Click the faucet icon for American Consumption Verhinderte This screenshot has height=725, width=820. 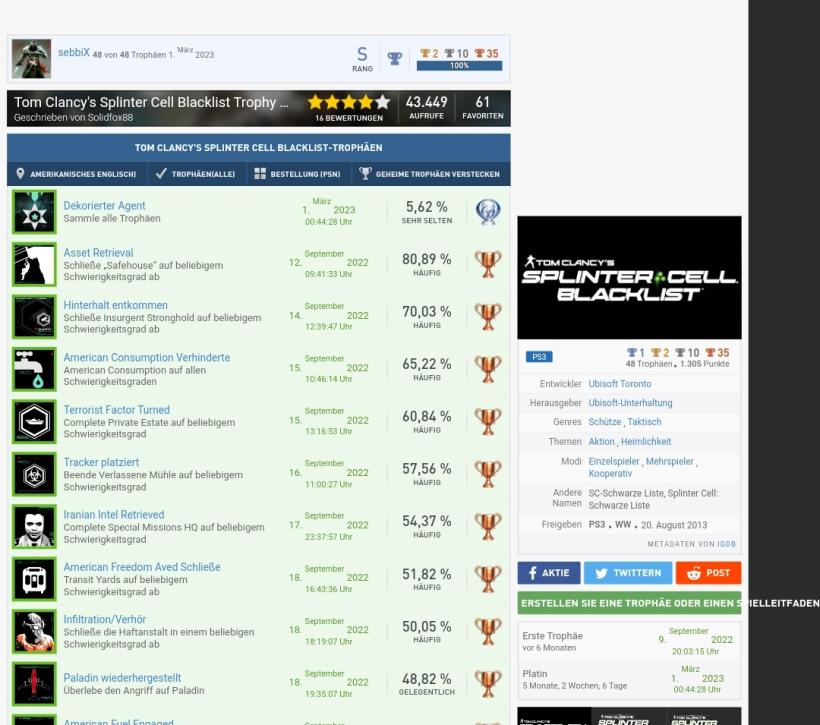[x=34, y=369]
